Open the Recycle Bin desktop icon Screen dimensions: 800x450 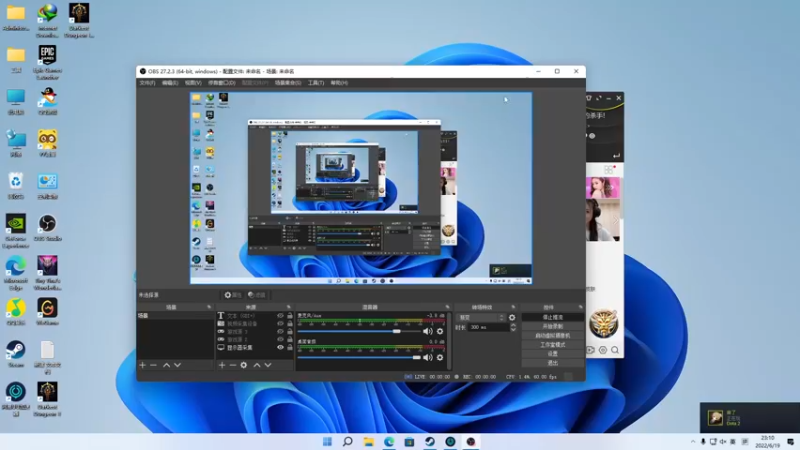pyautogui.click(x=16, y=186)
